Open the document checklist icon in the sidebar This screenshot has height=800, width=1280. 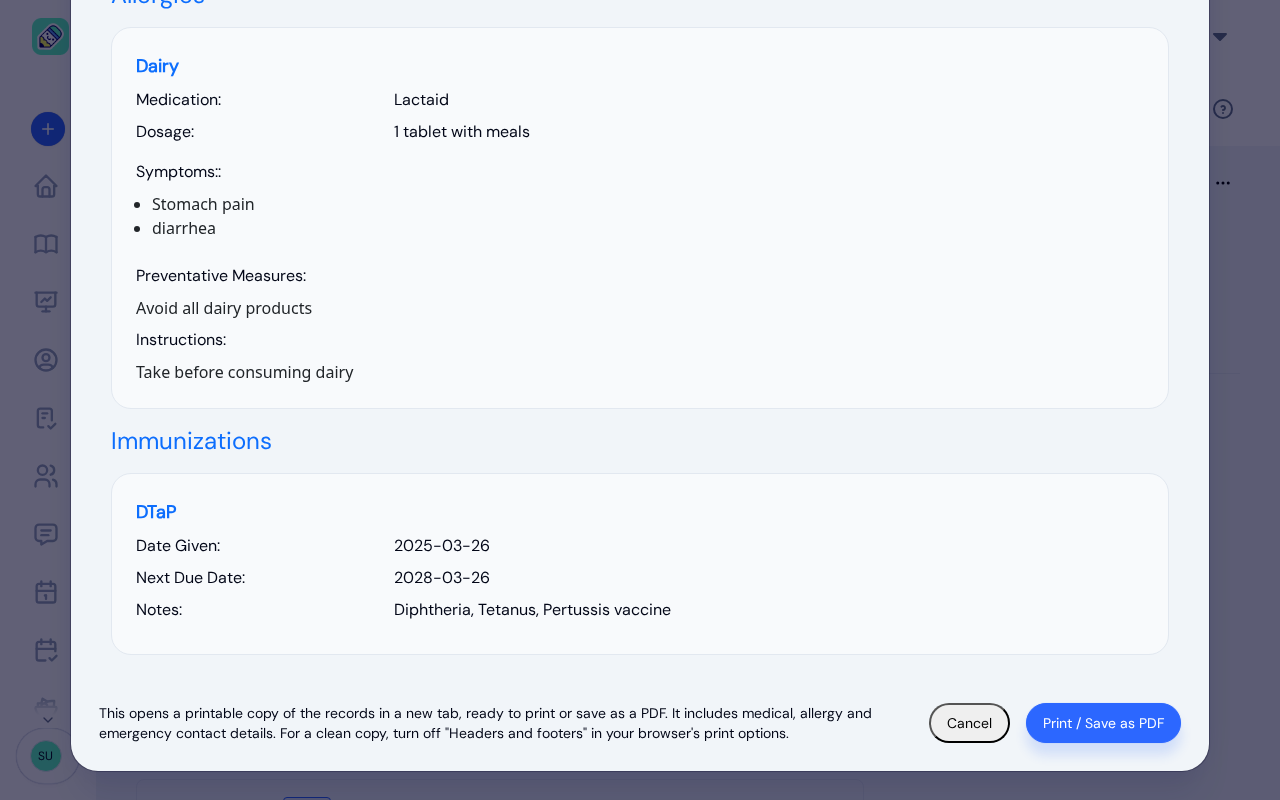46,418
